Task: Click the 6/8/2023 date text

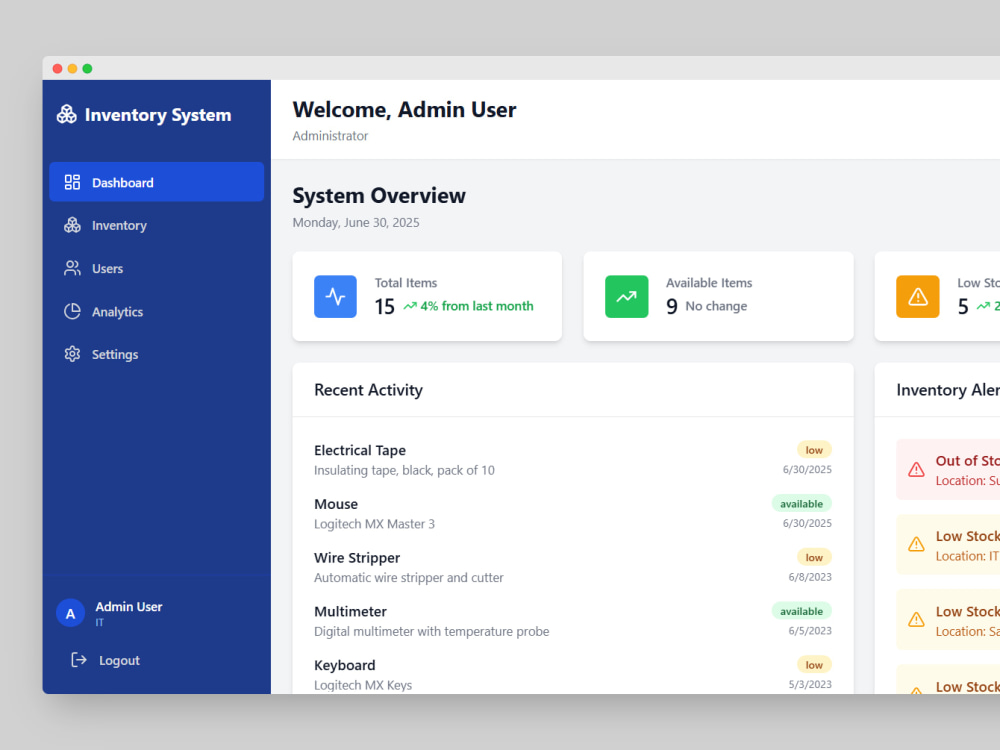Action: tap(810, 577)
